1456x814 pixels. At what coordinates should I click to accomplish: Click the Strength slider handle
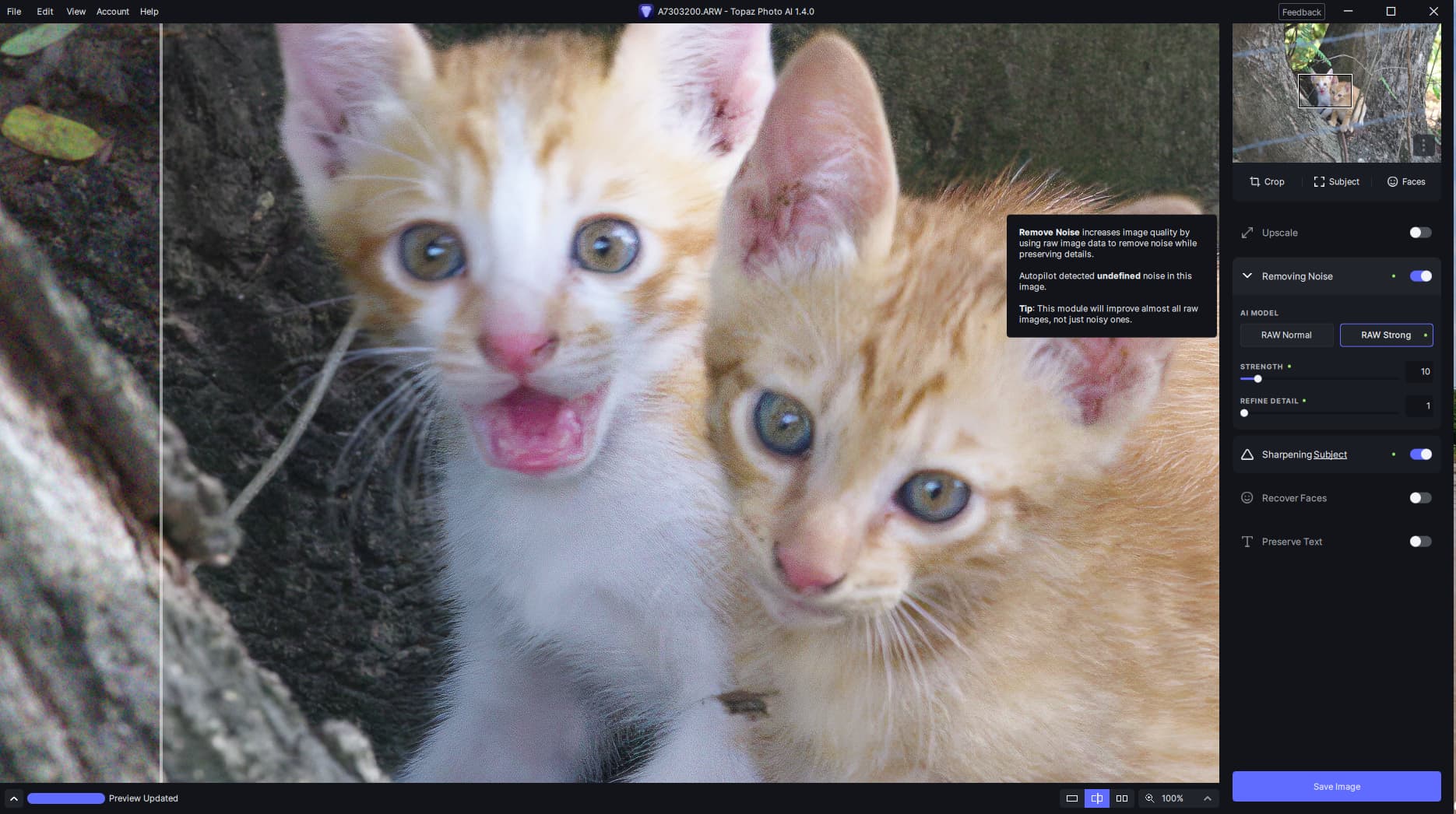pos(1257,379)
